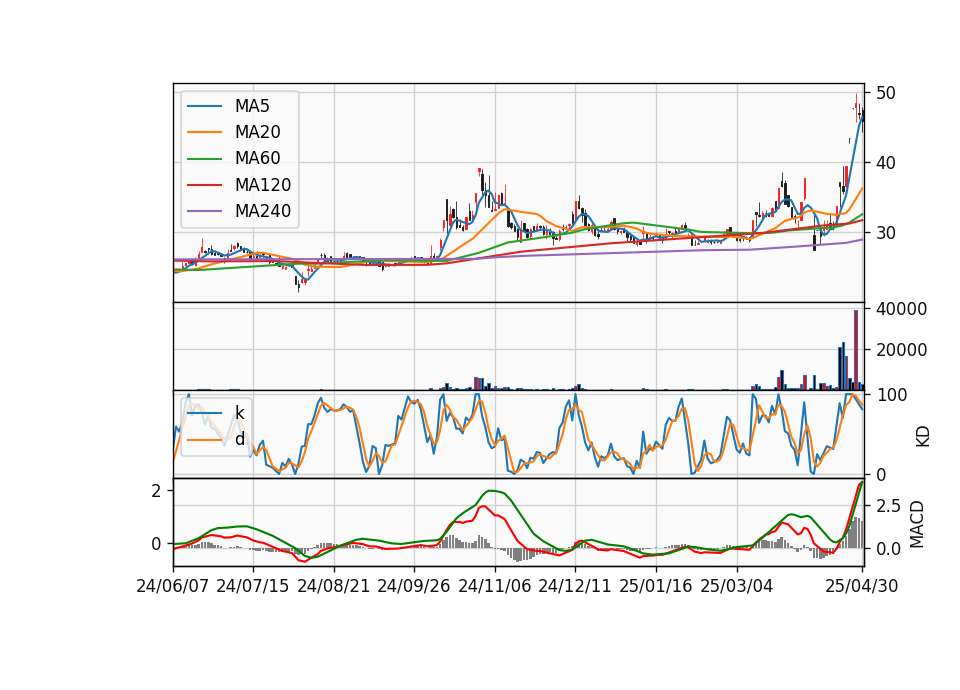Click the MA120 legend label
960x690 pixels.
coord(263,185)
